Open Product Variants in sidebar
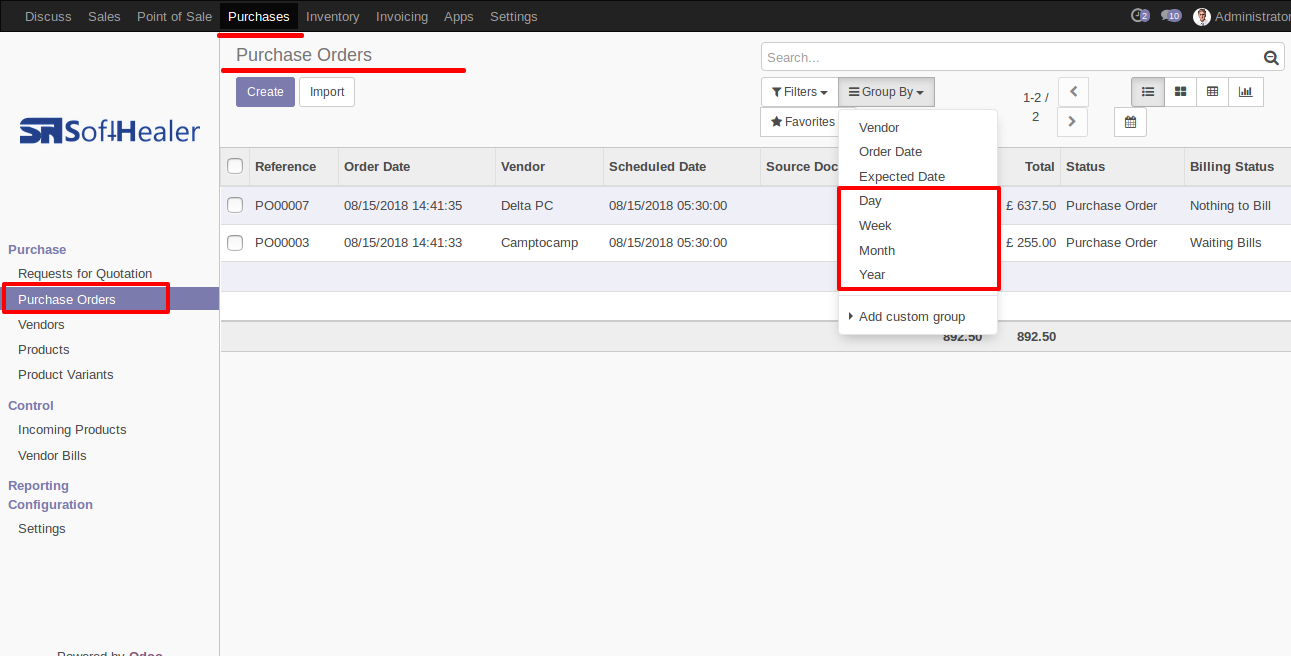Screen dimensions: 1291x656 (66, 374)
